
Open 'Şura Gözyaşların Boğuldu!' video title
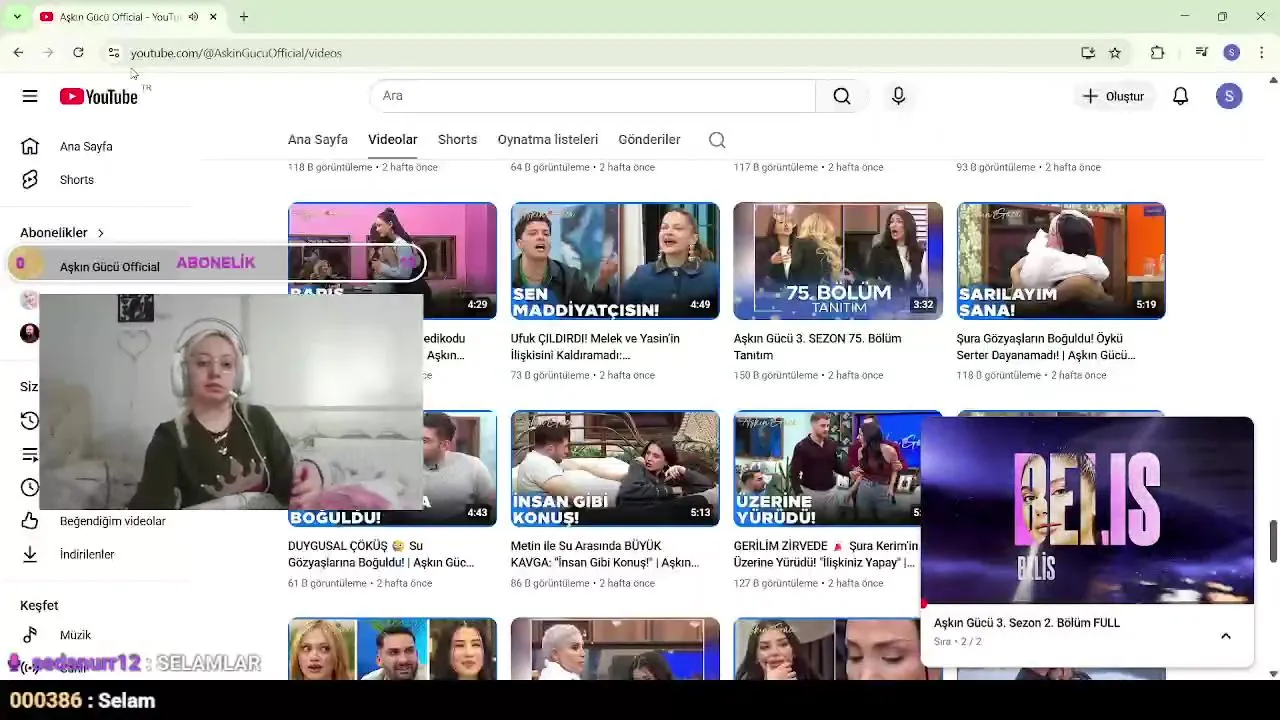tap(1046, 347)
